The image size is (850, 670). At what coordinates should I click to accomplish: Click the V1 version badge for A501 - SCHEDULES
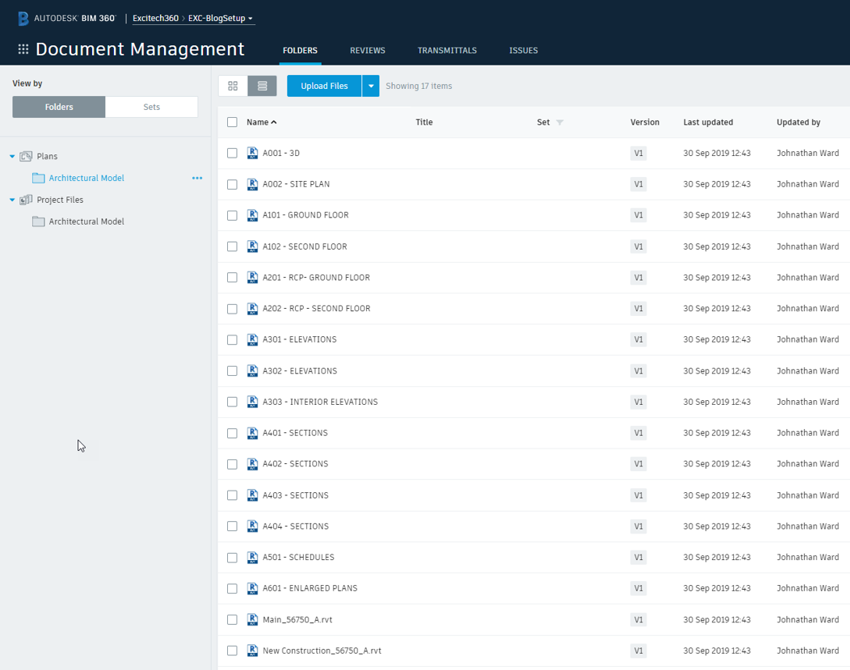pyautogui.click(x=639, y=557)
